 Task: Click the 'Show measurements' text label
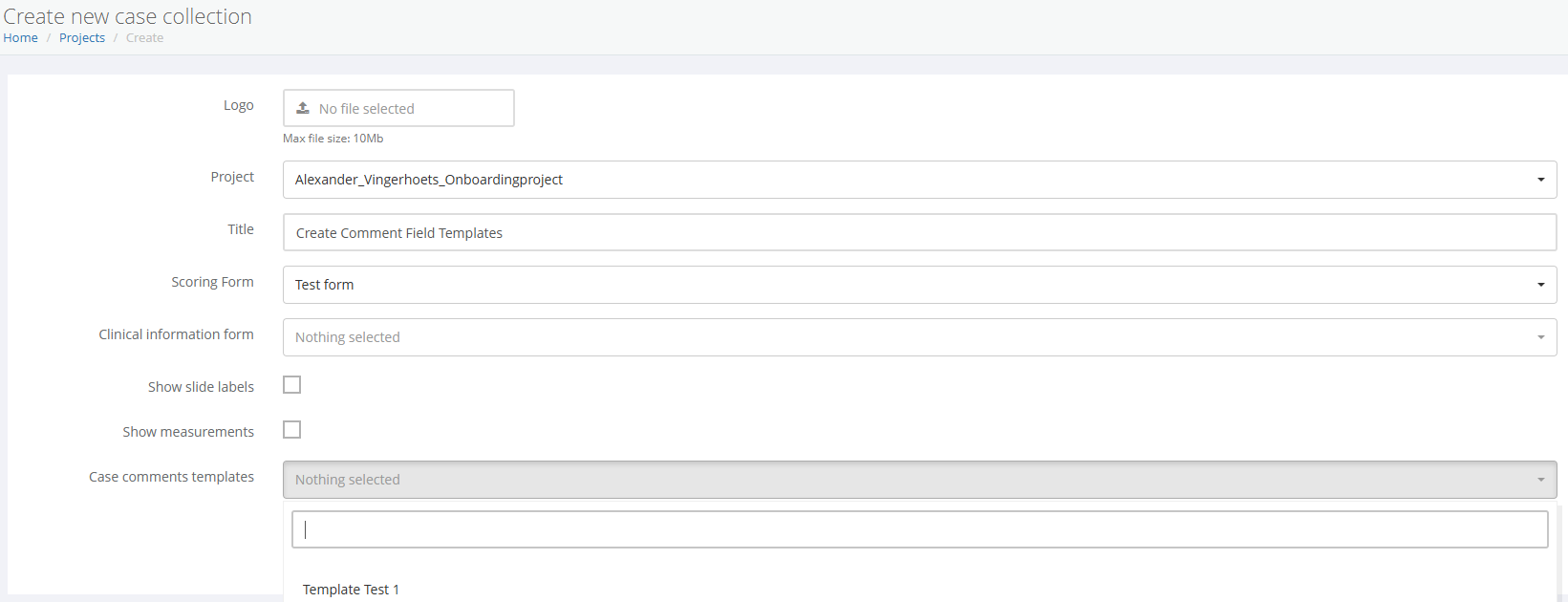coord(188,432)
